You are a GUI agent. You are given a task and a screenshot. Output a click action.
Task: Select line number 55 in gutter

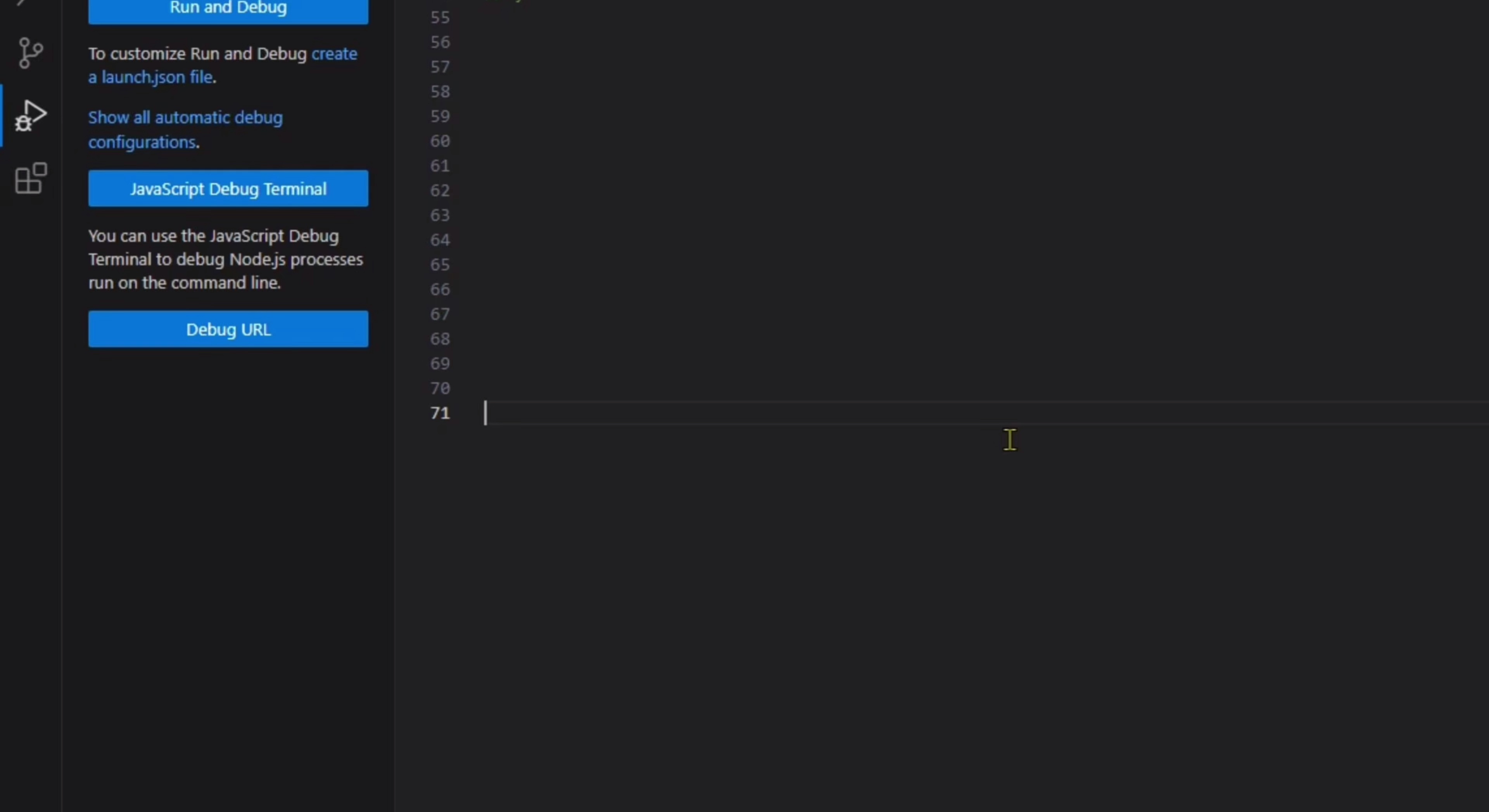point(440,18)
